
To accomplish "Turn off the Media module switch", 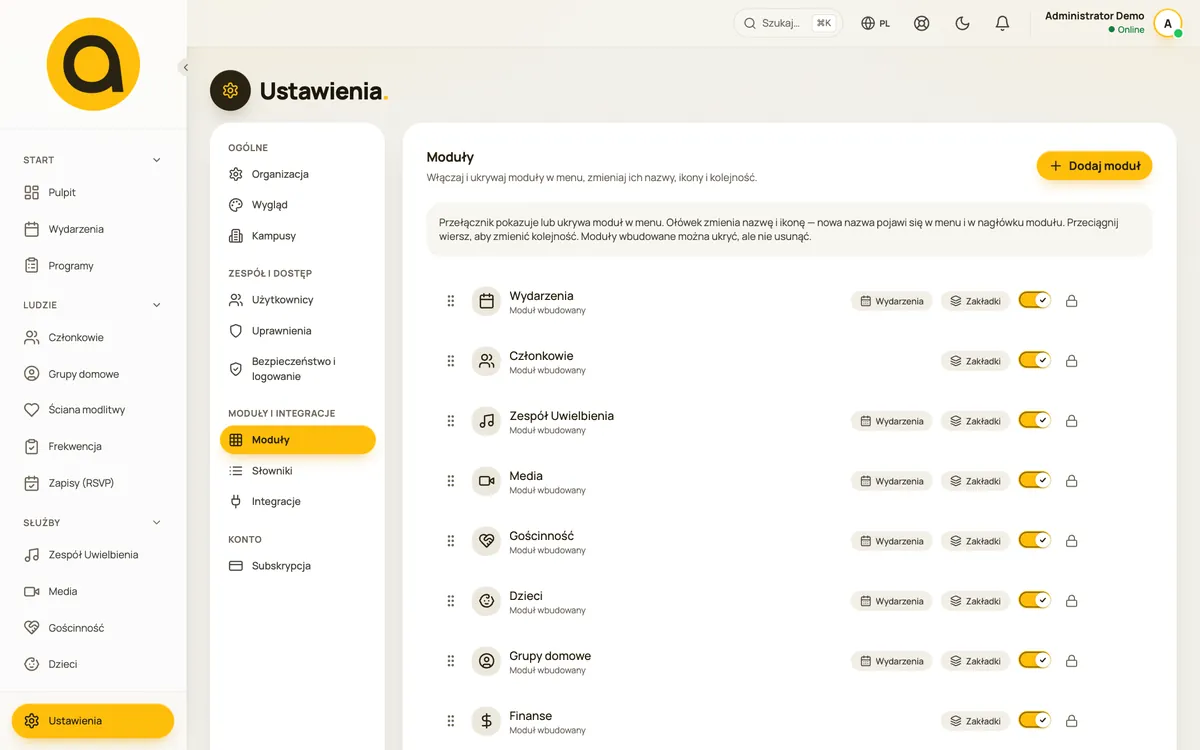I will pyautogui.click(x=1035, y=480).
